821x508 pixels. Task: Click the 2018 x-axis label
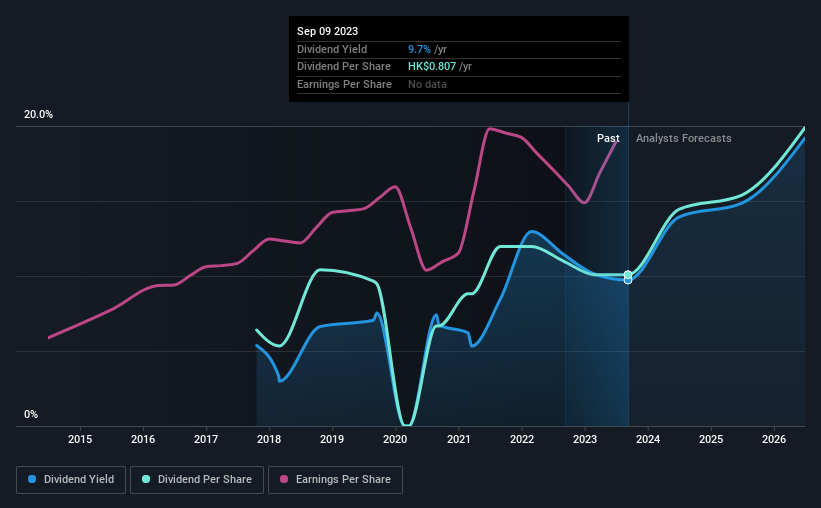tap(269, 439)
